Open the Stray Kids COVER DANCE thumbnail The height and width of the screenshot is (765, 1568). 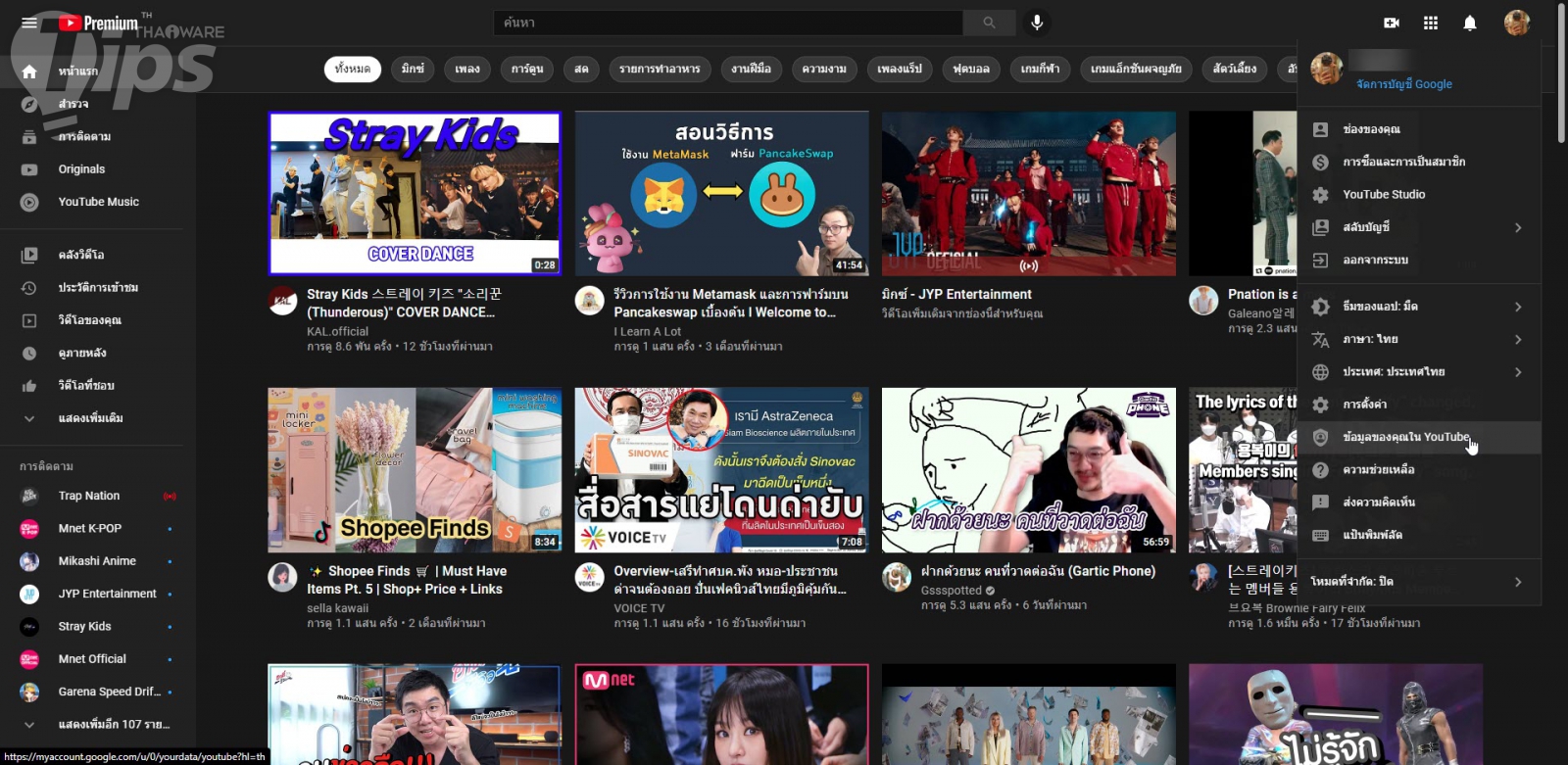(x=415, y=193)
